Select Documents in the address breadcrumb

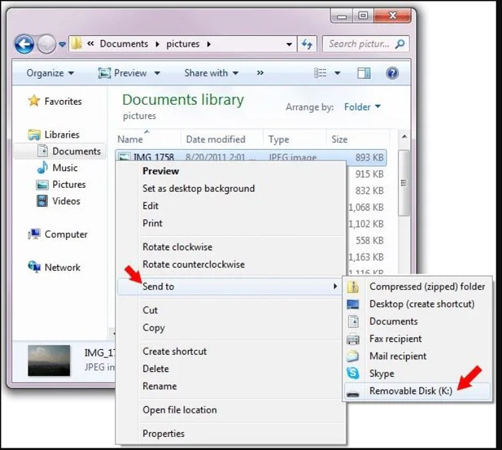coord(124,44)
